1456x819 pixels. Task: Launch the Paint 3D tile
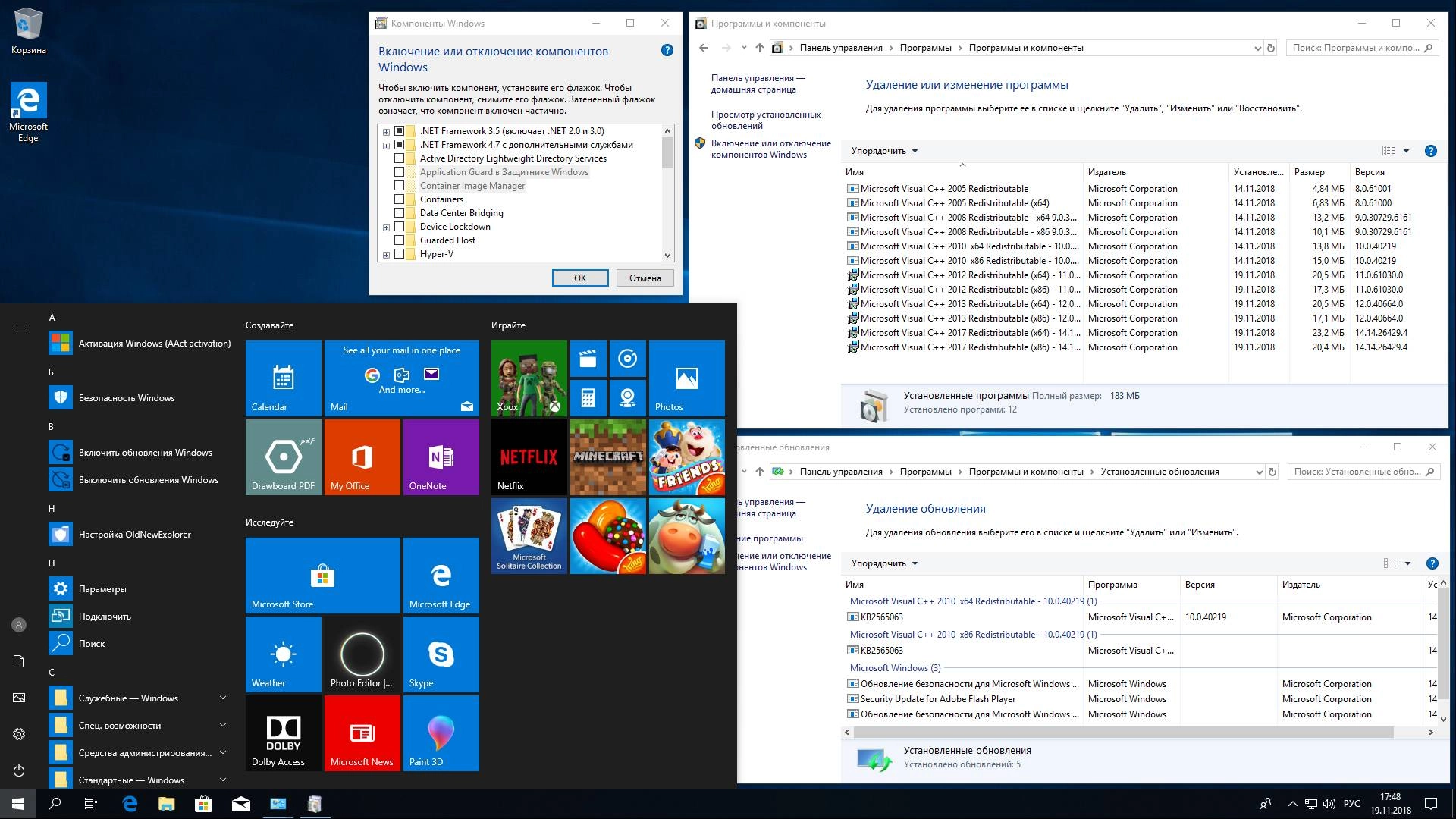[441, 733]
